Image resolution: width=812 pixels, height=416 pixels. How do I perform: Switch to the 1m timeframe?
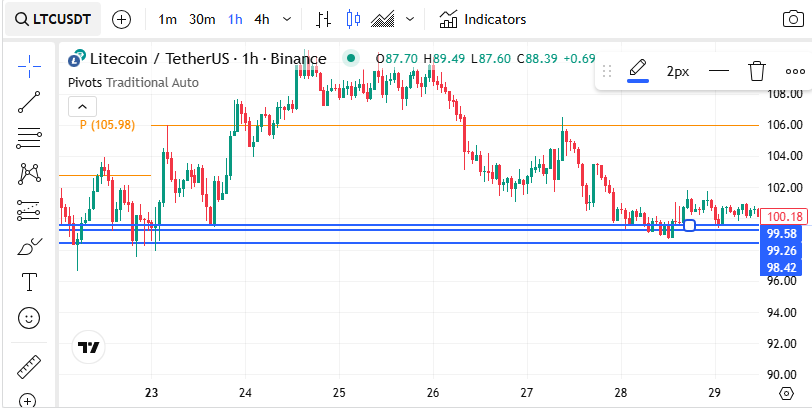click(167, 20)
